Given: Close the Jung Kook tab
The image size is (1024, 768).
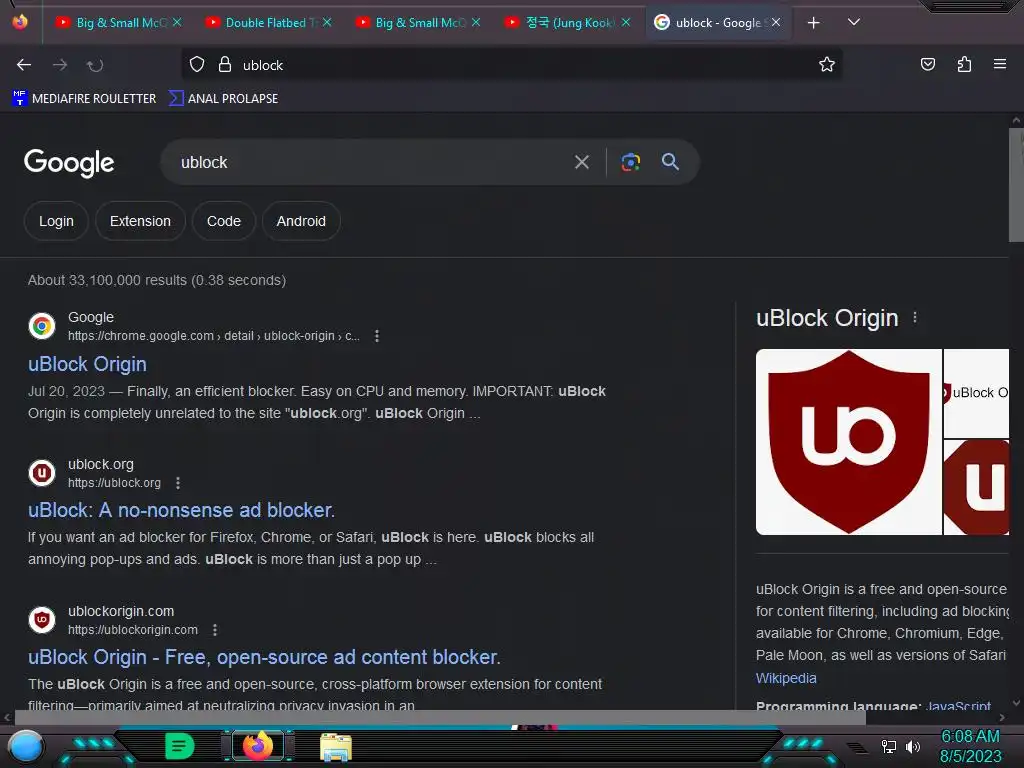Looking at the screenshot, I should (626, 22).
